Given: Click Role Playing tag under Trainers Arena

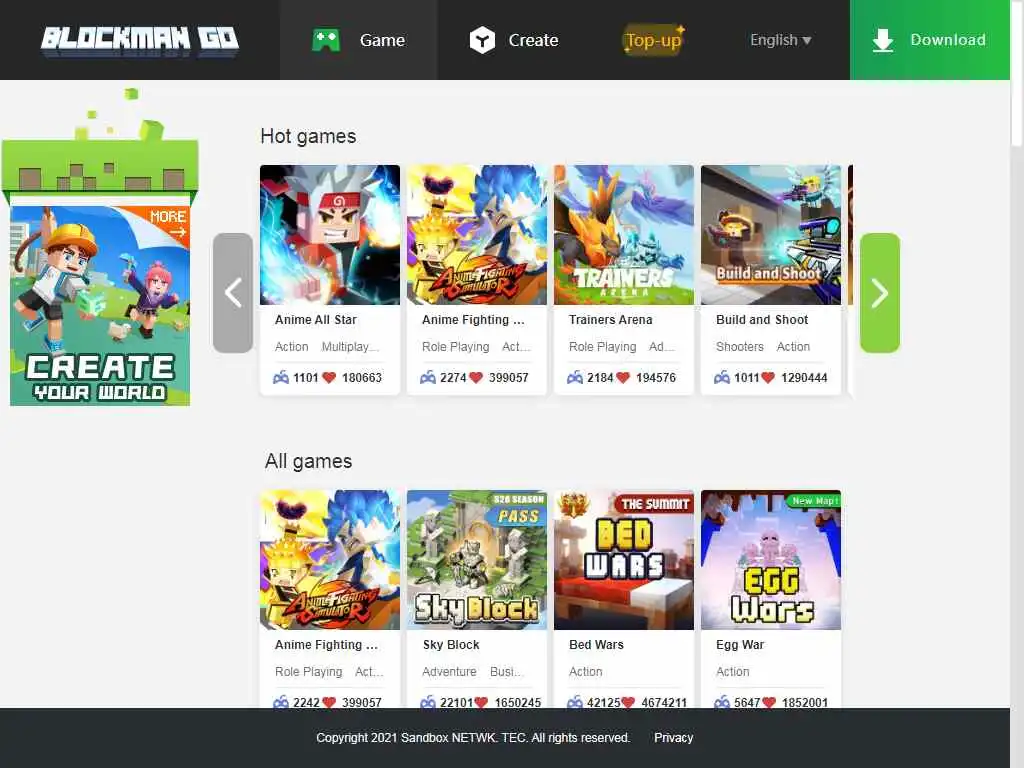Looking at the screenshot, I should click(x=602, y=347).
